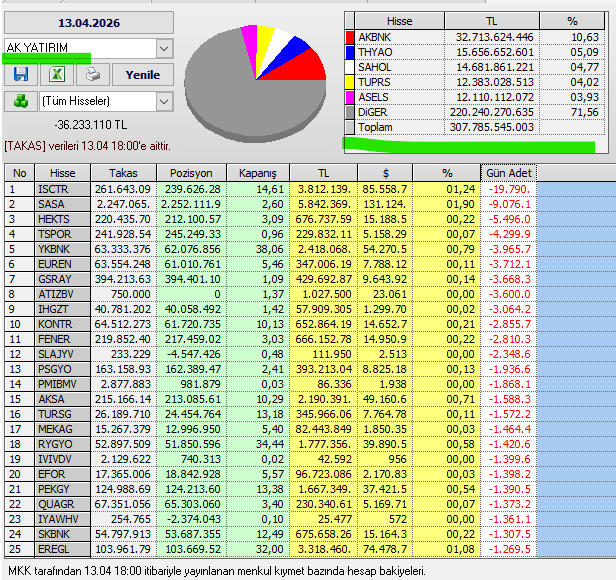
Task: Click the (Tüm Hisseler) combo box field
Action: [x=106, y=102]
